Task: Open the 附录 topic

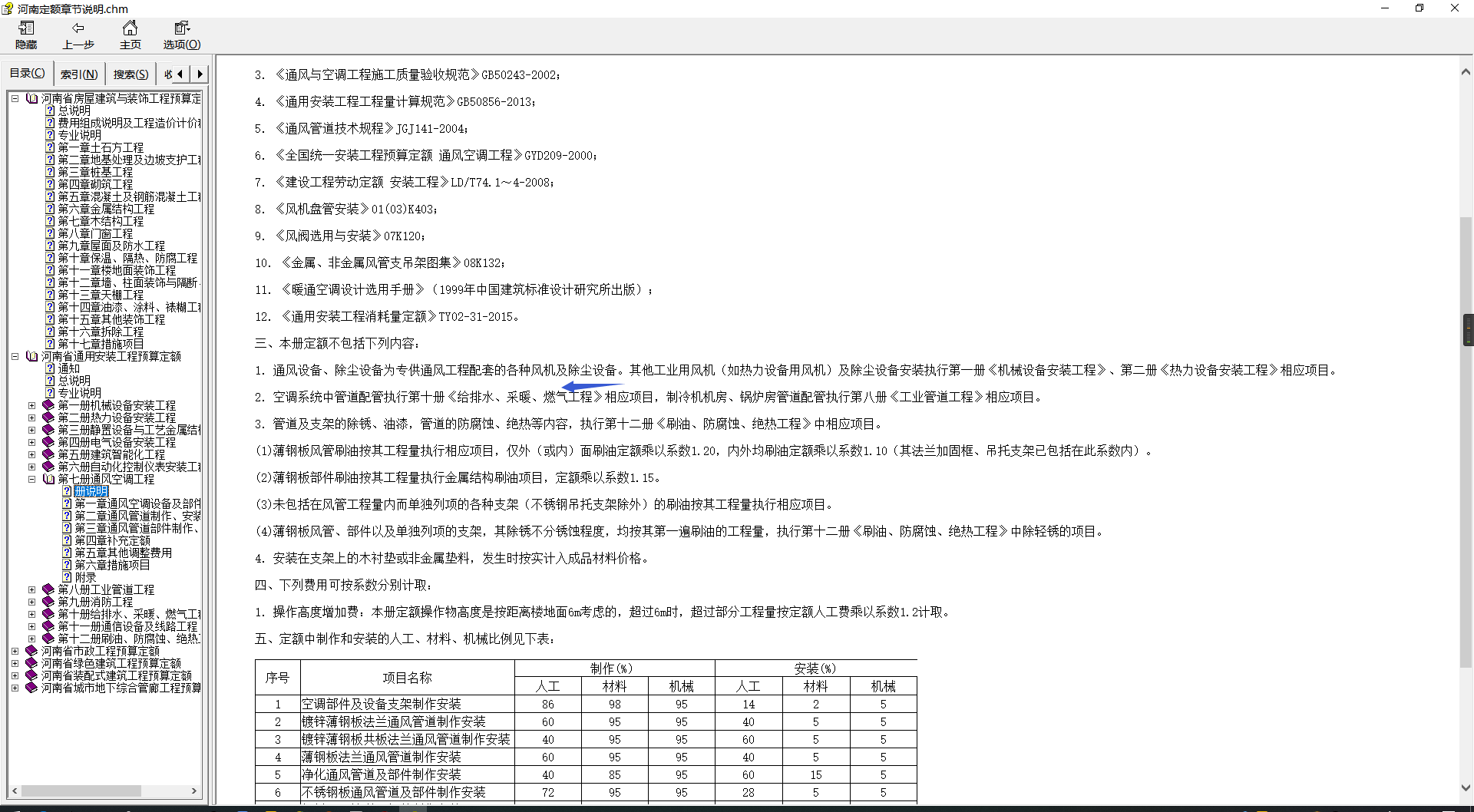Action: (x=85, y=577)
